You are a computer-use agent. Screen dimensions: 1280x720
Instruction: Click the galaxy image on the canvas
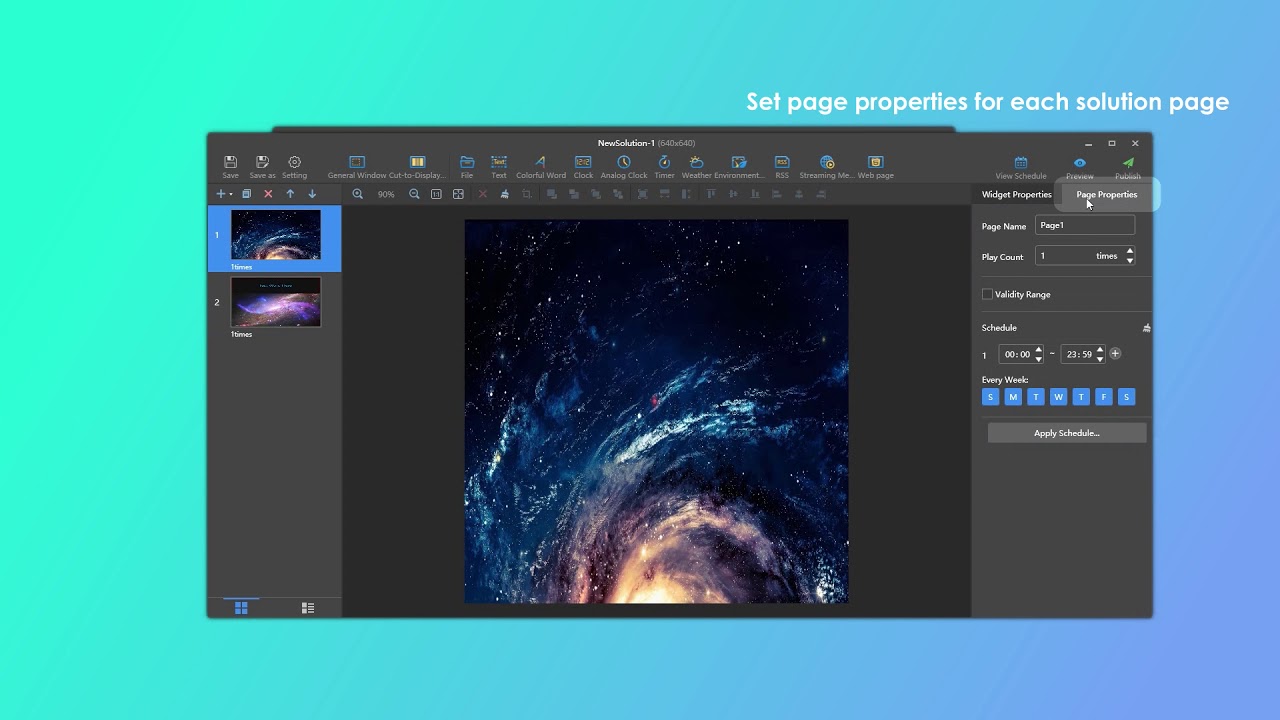pyautogui.click(x=656, y=411)
